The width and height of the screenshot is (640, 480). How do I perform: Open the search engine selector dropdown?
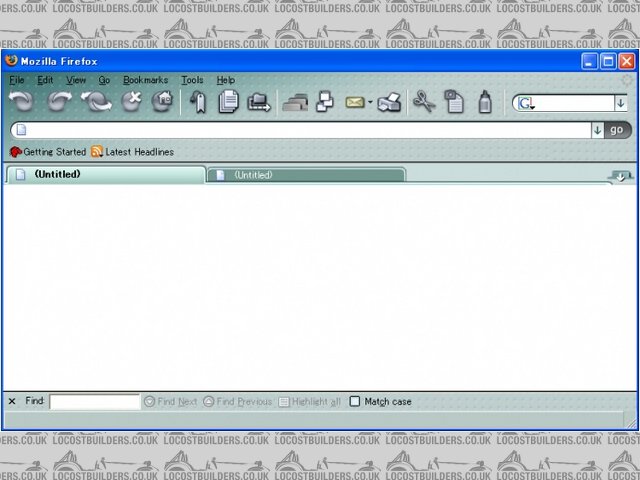[x=526, y=103]
